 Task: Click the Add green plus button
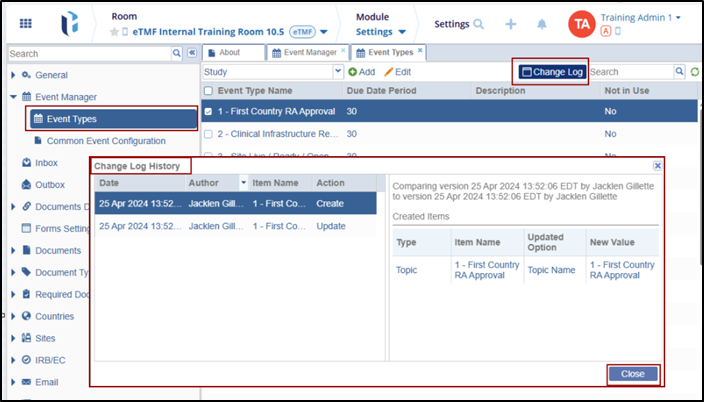coord(361,72)
